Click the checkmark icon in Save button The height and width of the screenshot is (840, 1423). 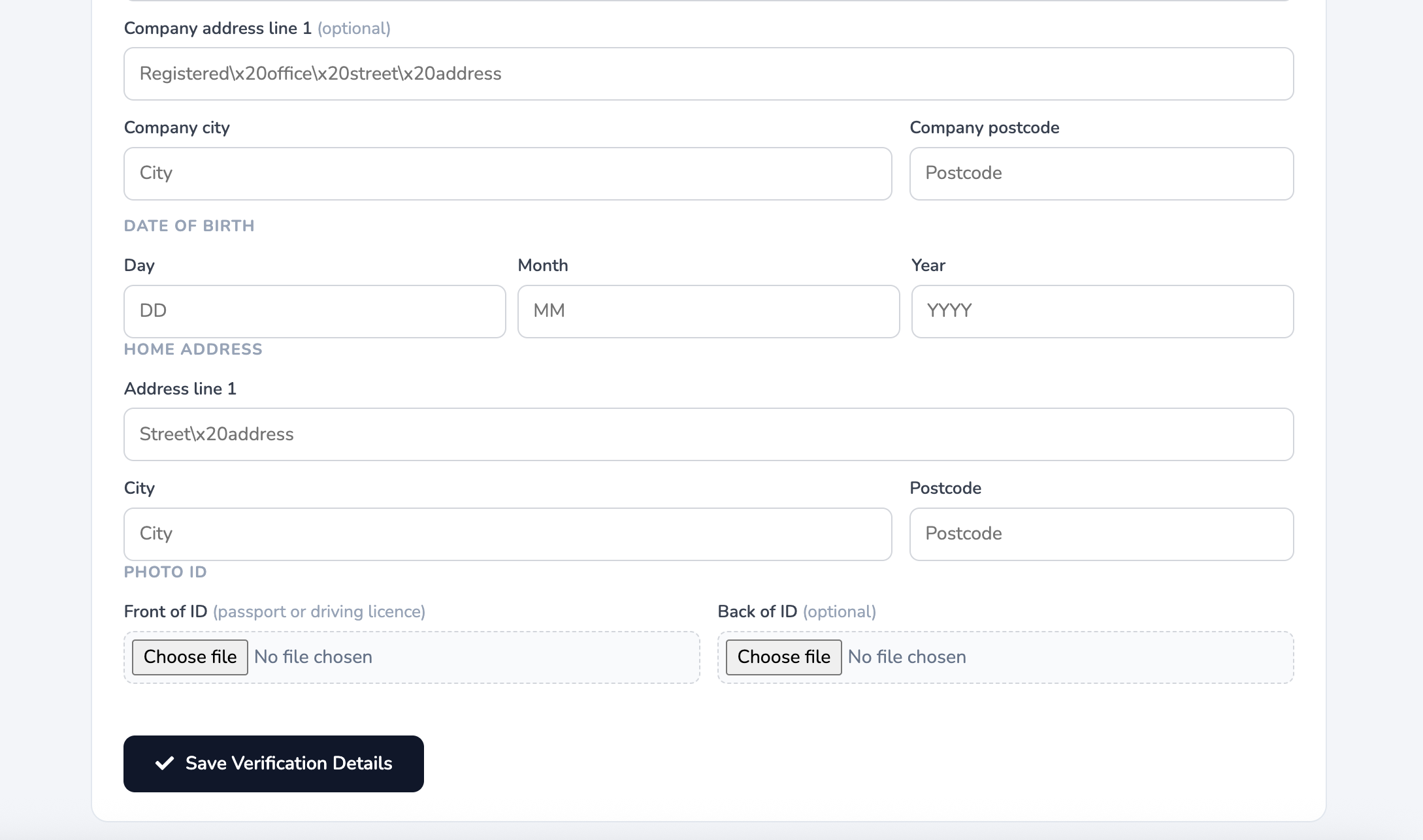click(x=165, y=763)
